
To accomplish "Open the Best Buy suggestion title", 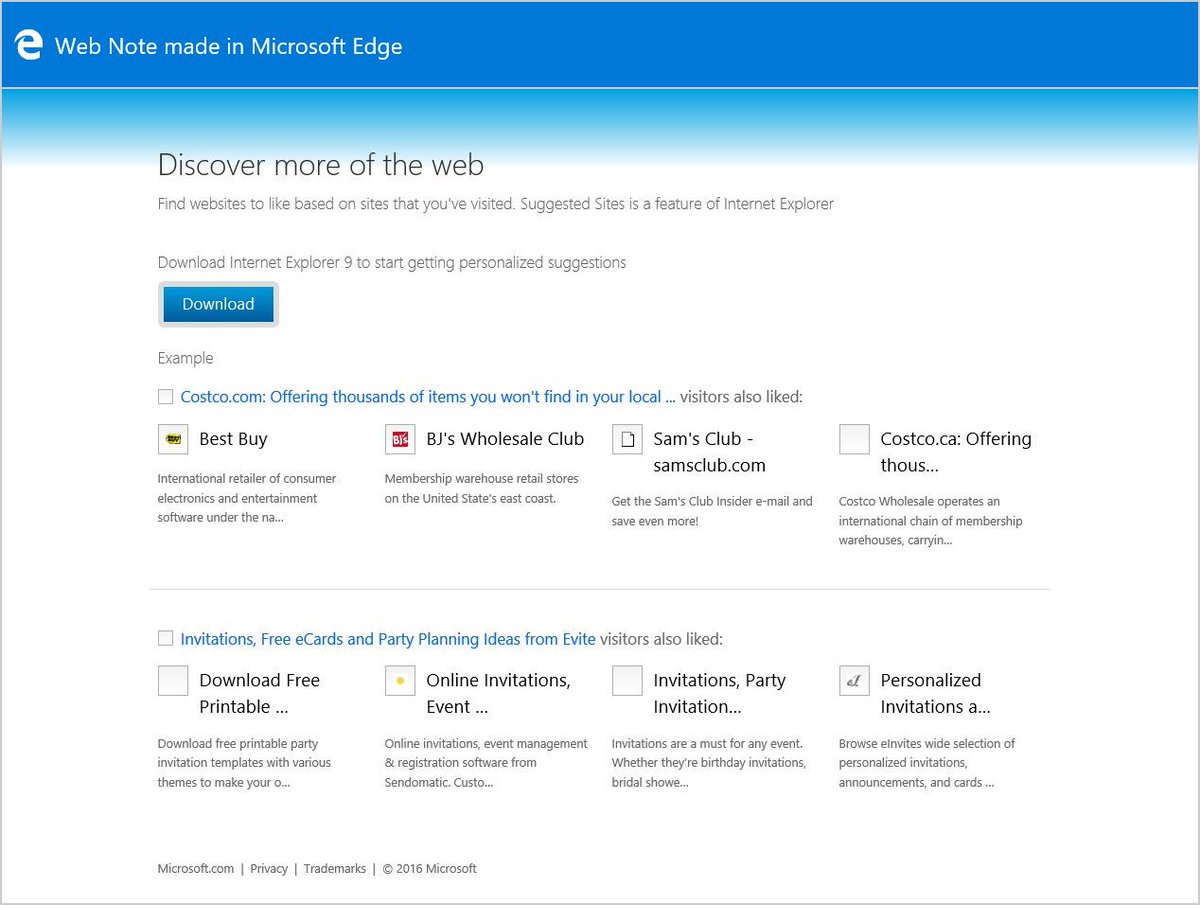I will click(x=233, y=439).
